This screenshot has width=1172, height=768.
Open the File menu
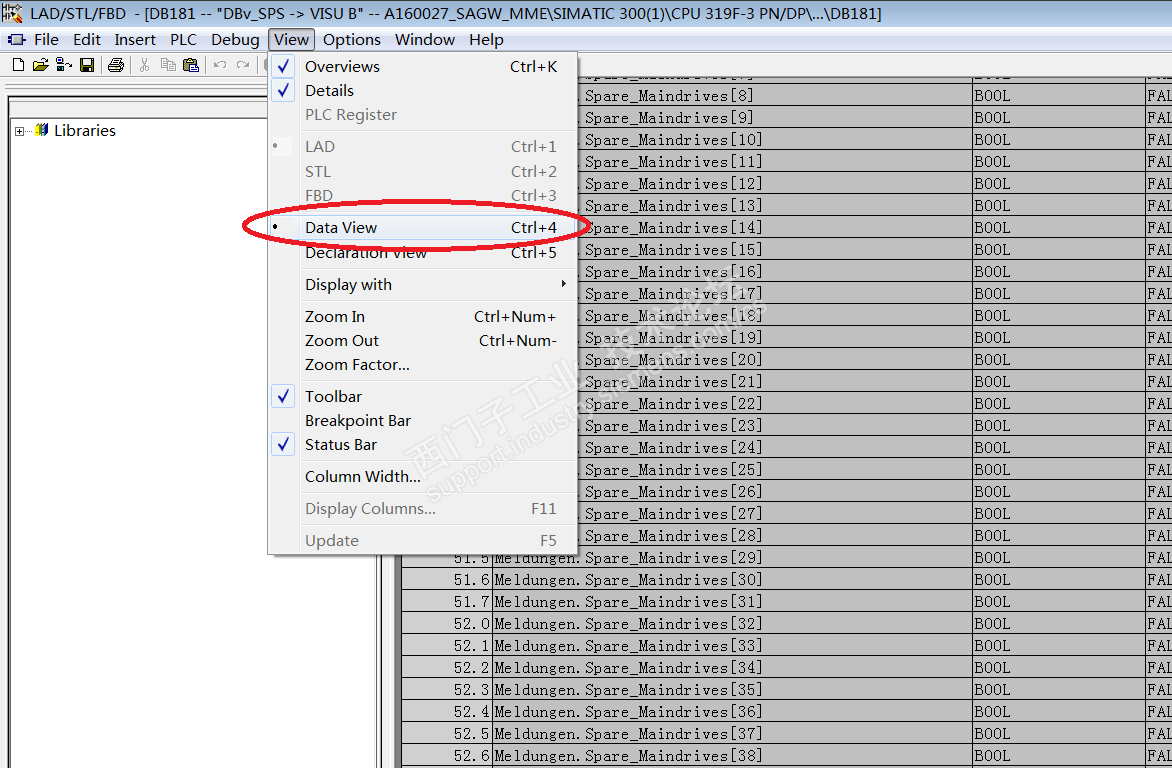pyautogui.click(x=46, y=40)
